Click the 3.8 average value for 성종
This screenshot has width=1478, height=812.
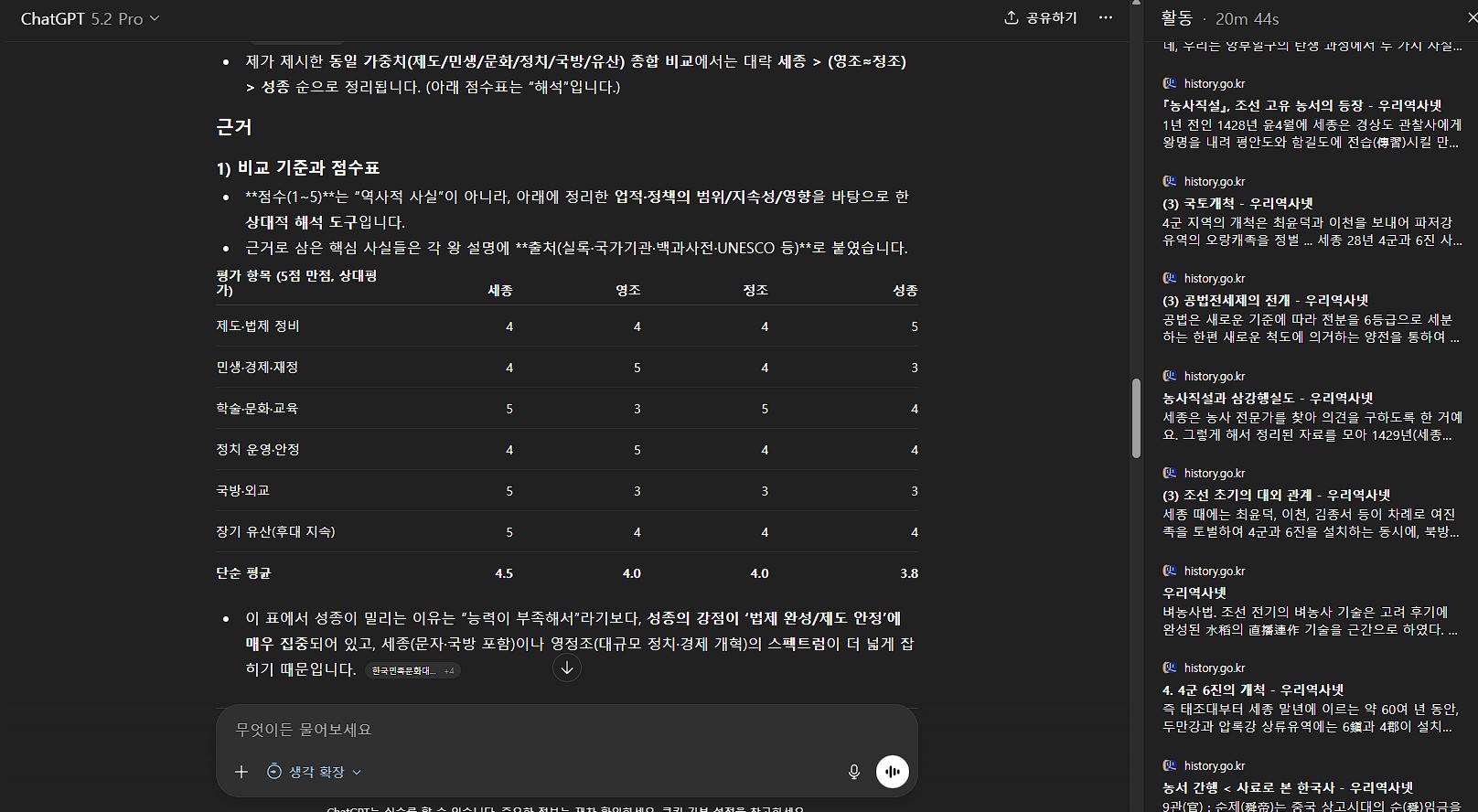(x=909, y=573)
